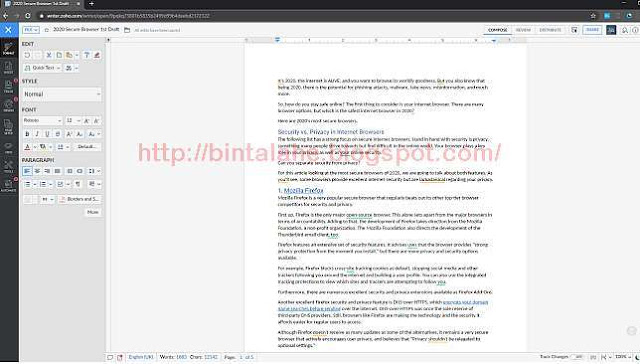
Task: Apply Strikethrough formatting
Action: tap(58, 134)
